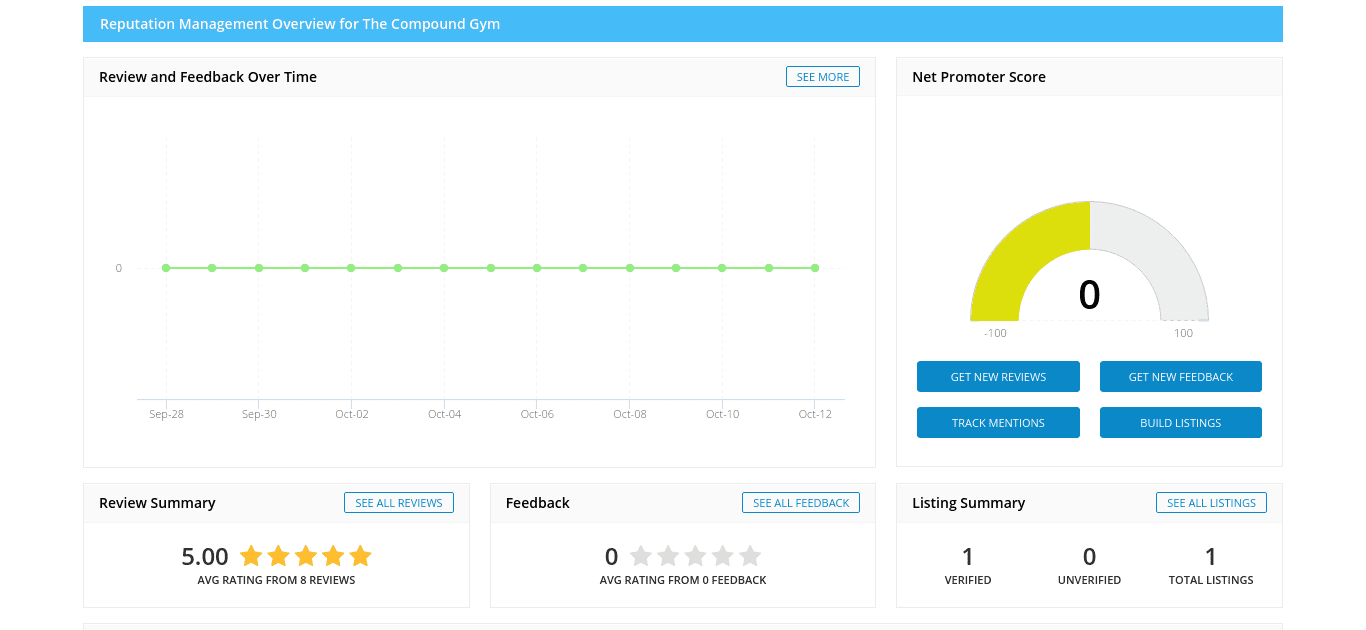
Task: Click the chart data point at Sep-28
Action: [x=166, y=268]
